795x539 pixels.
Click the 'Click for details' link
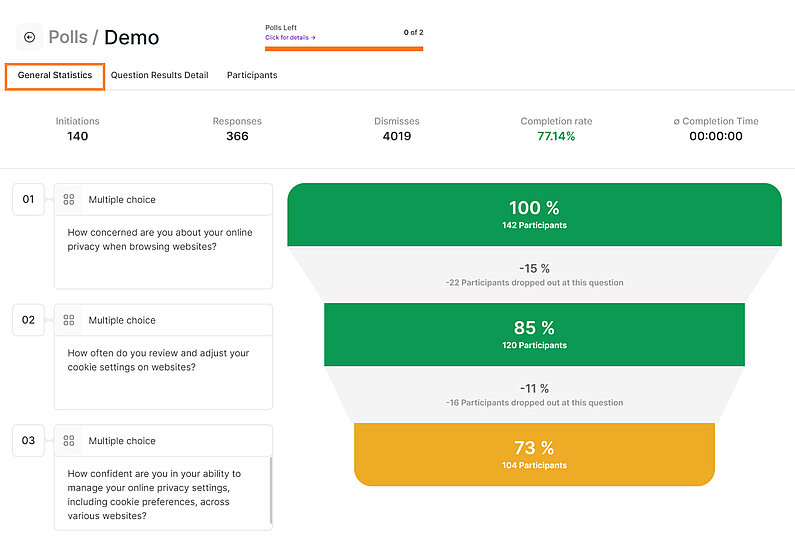(x=290, y=38)
